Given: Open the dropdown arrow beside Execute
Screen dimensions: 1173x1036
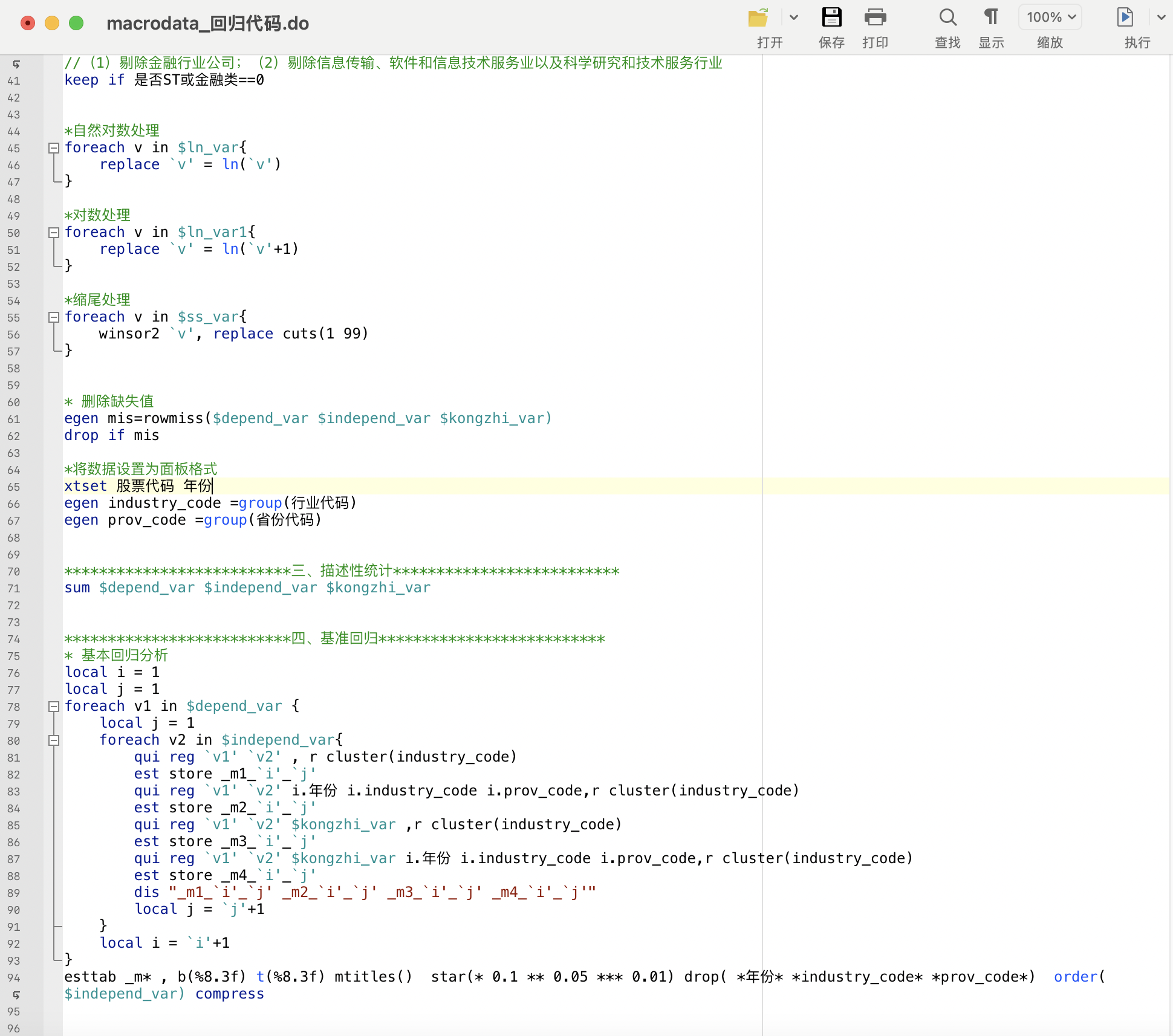Looking at the screenshot, I should pos(1161,18).
